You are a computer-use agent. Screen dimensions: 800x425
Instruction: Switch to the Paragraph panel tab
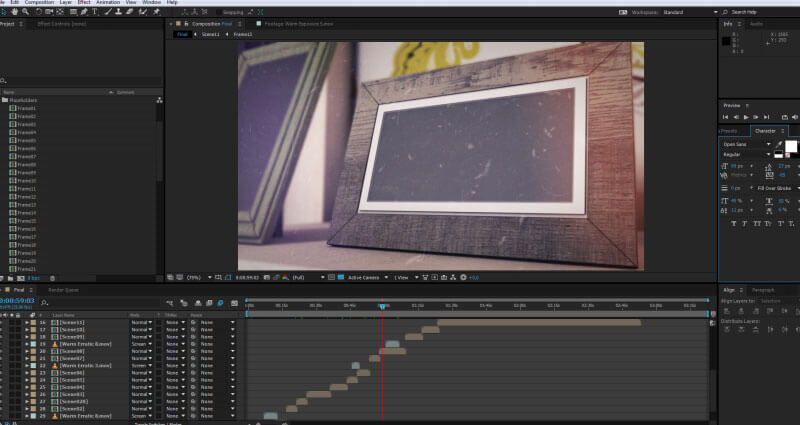(x=762, y=290)
